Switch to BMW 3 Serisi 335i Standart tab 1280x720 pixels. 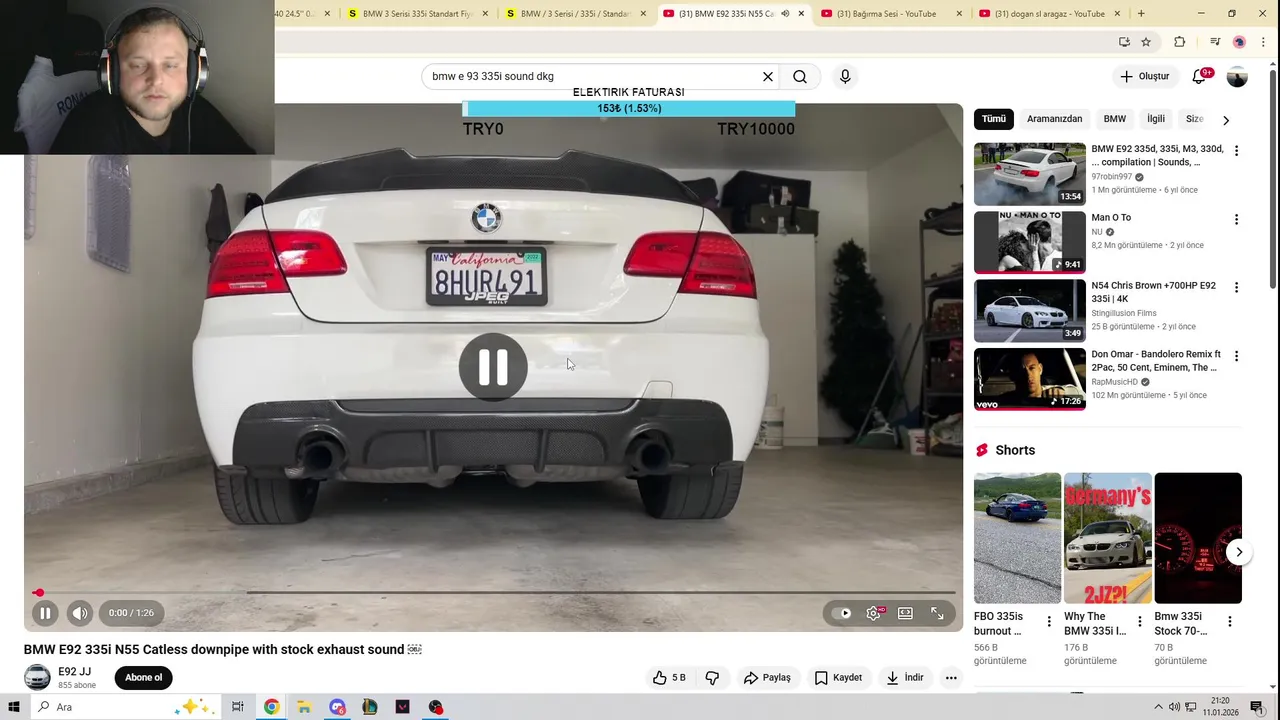point(419,14)
